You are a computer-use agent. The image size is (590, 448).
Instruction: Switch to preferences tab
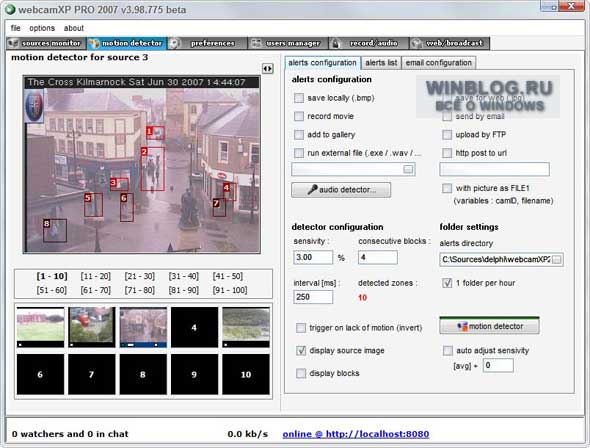pyautogui.click(x=207, y=43)
